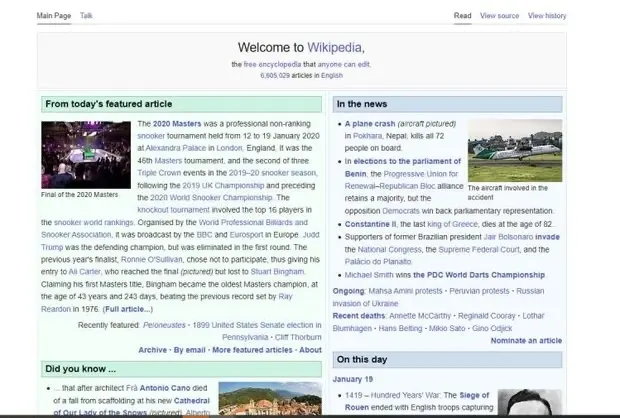The image size is (620, 418).
Task: Switch to the View source tab
Action: coord(499,16)
